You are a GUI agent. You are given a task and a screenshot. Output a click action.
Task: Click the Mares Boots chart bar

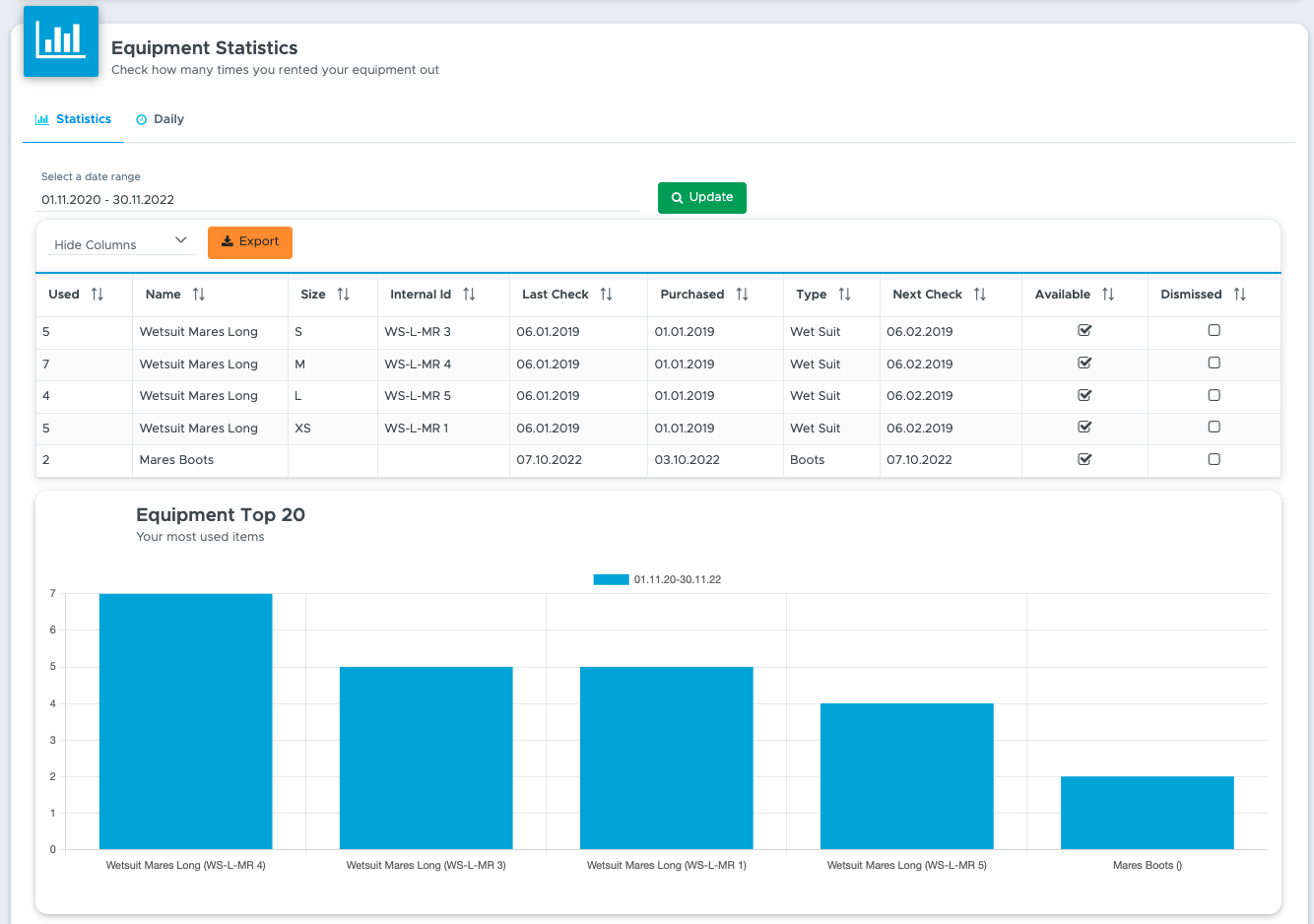(x=1148, y=813)
